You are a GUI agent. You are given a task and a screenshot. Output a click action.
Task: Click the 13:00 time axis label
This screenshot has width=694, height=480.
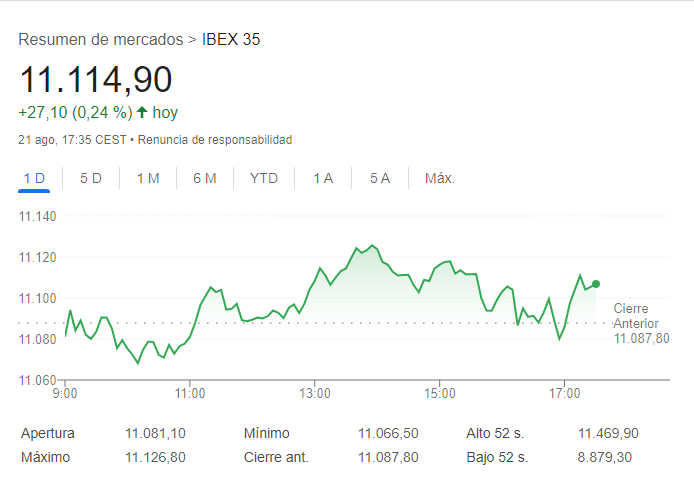(x=315, y=393)
